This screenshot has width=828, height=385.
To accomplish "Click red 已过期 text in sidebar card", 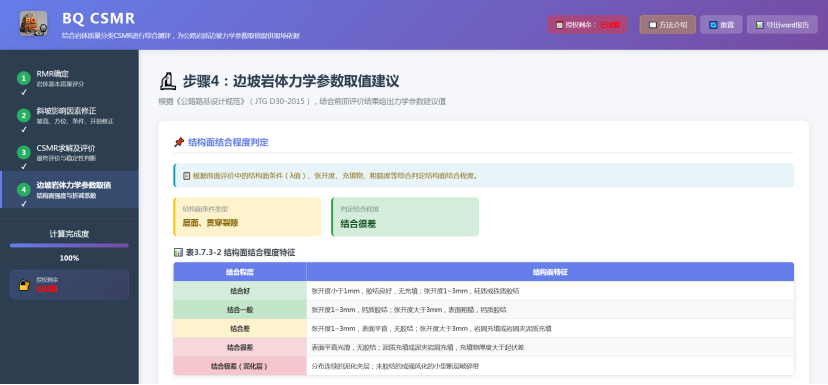I will [46, 289].
